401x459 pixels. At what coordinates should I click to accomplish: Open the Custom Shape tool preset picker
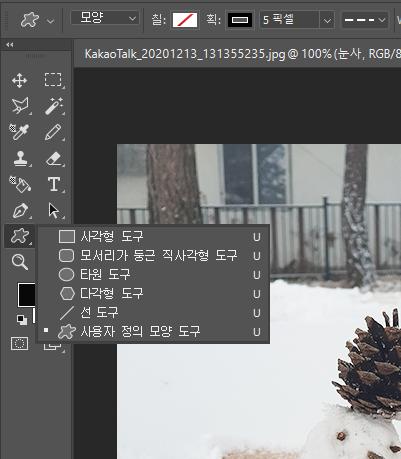(x=51, y=22)
